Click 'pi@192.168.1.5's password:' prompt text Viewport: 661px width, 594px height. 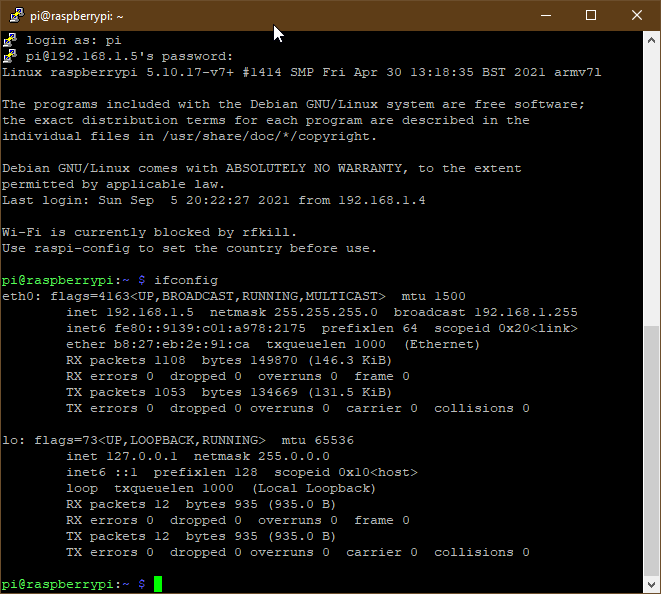(129, 56)
